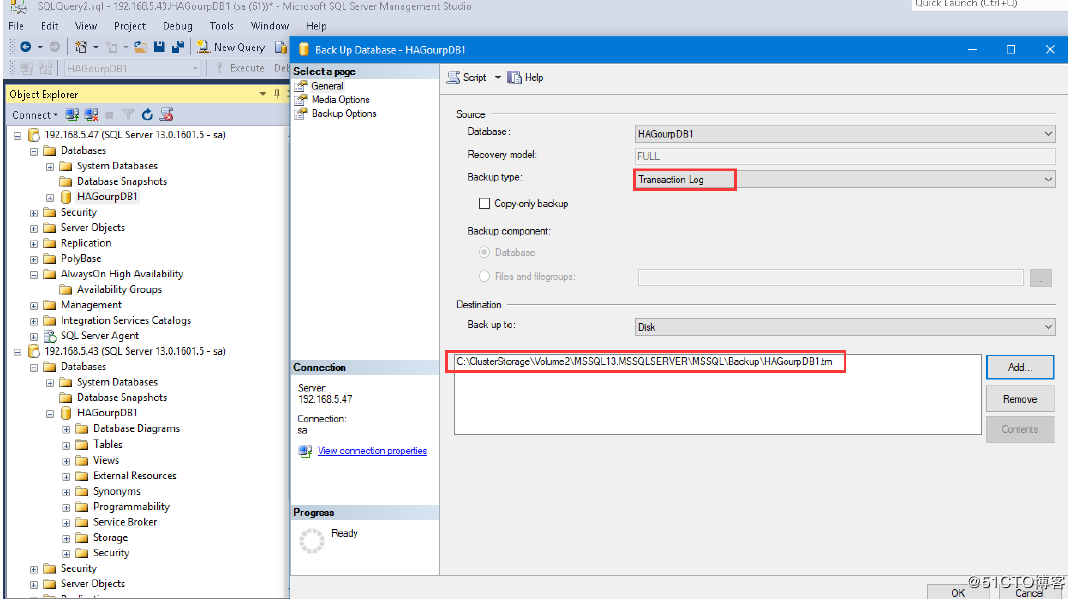Click the Connect icon in the SQL editor toolbar
Image resolution: width=1075 pixels, height=599 pixels.
26,68
